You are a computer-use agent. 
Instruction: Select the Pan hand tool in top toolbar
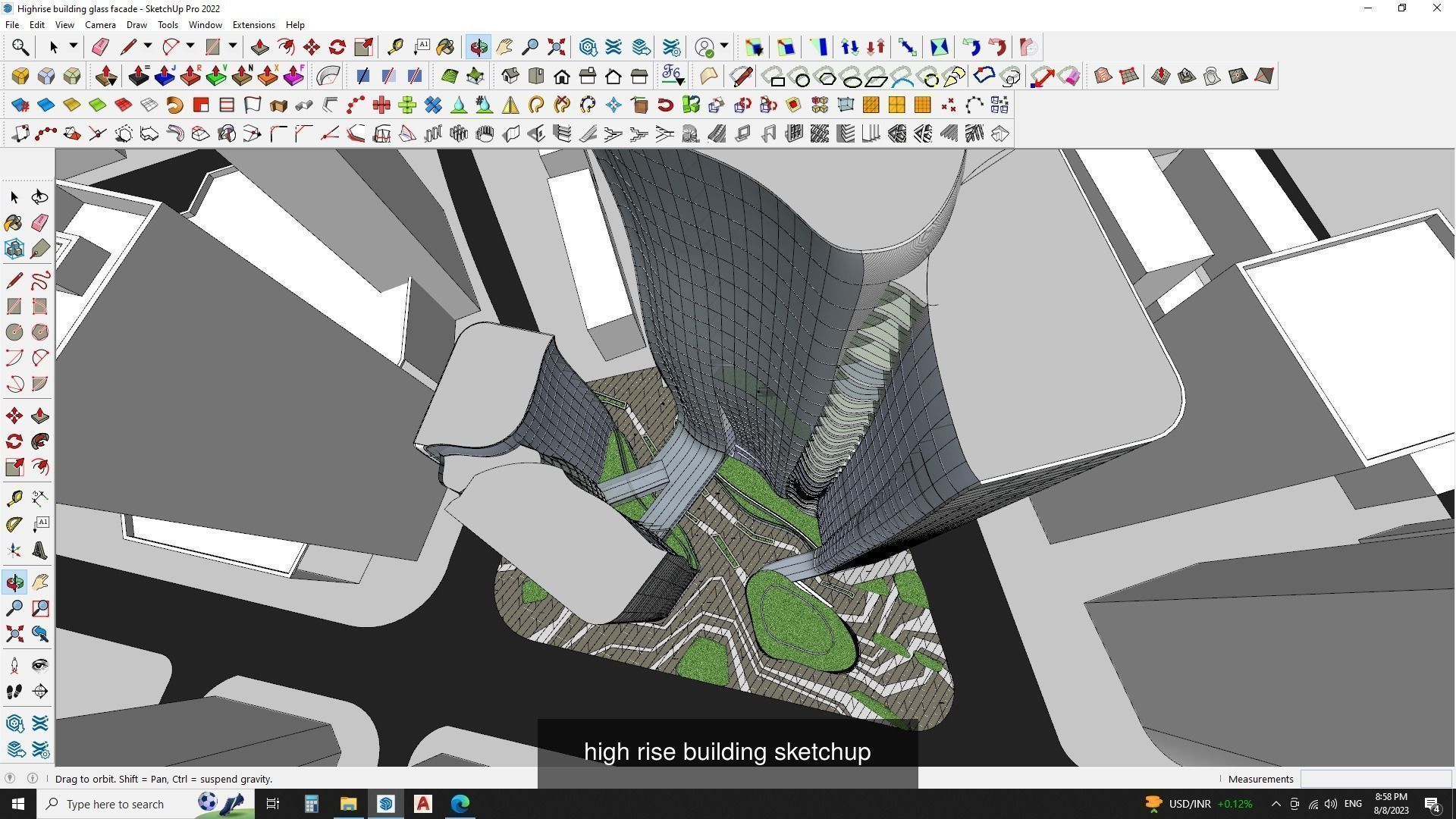[504, 47]
